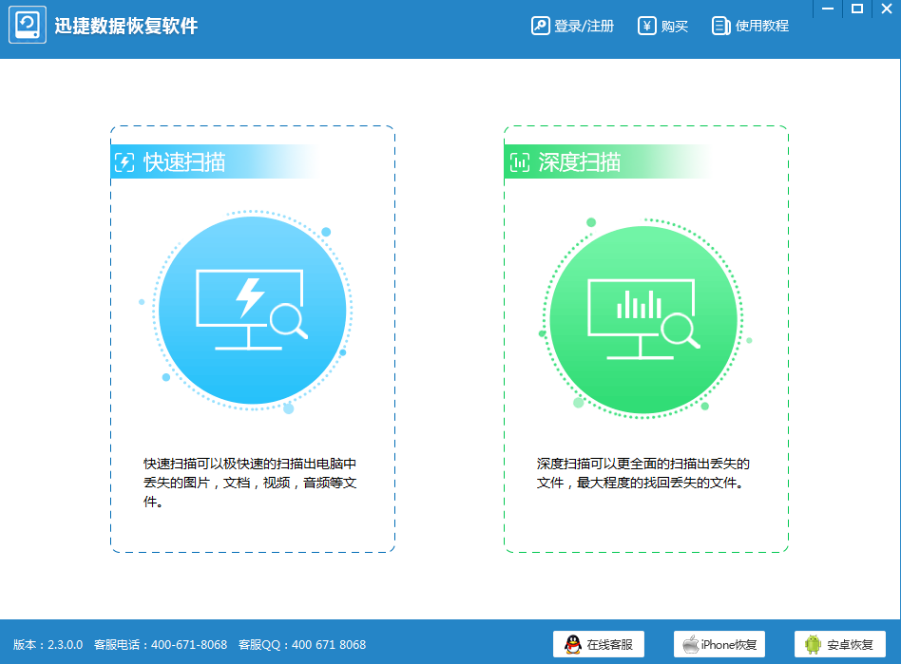Click the lightning icon beside 快速扫描 header
Image resolution: width=901 pixels, height=664 pixels.
[x=124, y=163]
